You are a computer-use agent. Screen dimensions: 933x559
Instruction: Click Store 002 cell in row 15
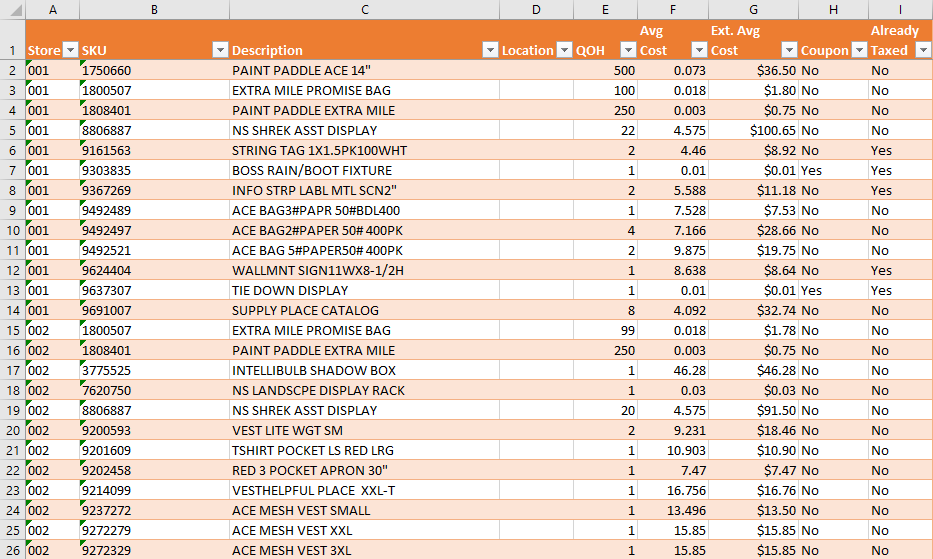pyautogui.click(x=52, y=330)
